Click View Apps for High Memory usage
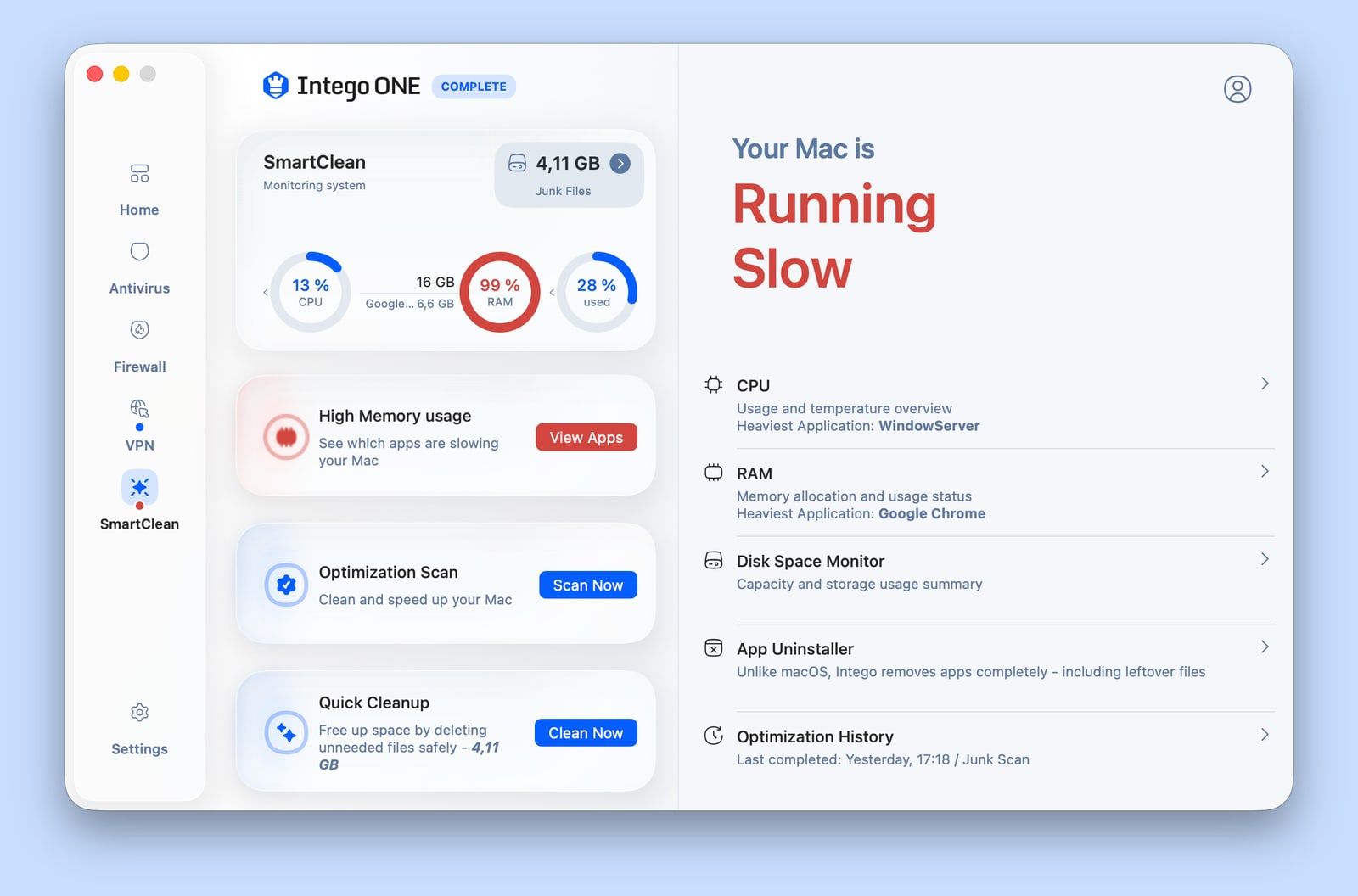The image size is (1358, 896). tap(586, 437)
